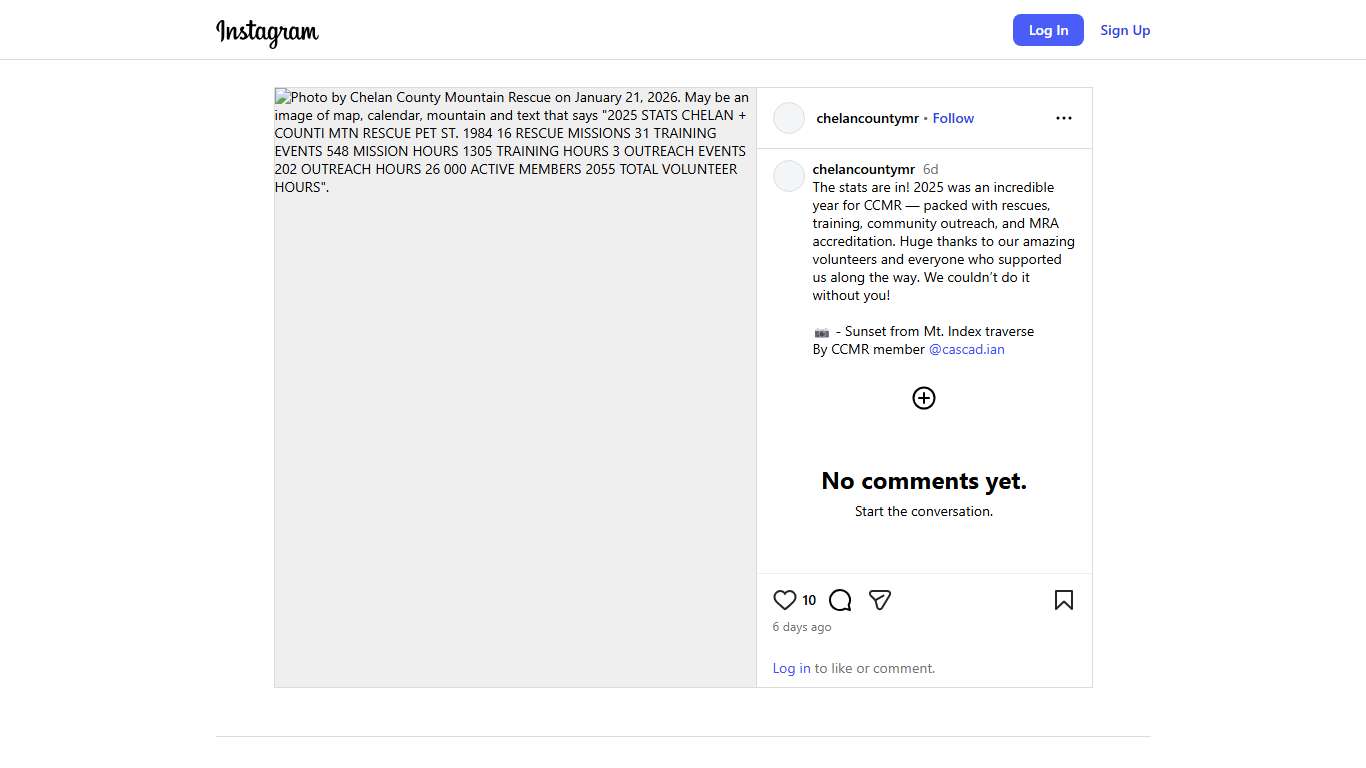Save the post with bookmark icon

[x=1063, y=600]
